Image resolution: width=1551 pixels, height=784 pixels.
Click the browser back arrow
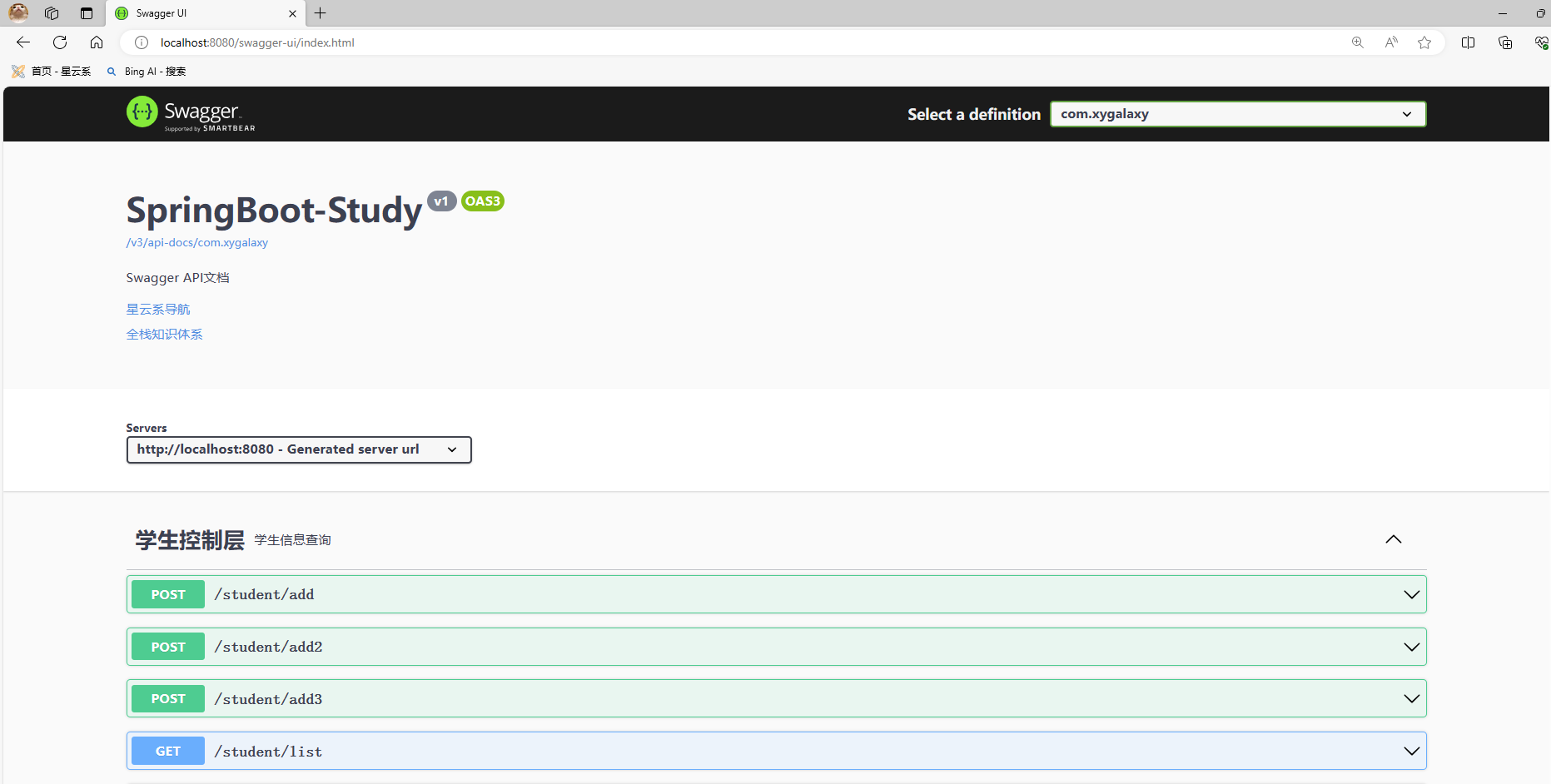pyautogui.click(x=23, y=42)
